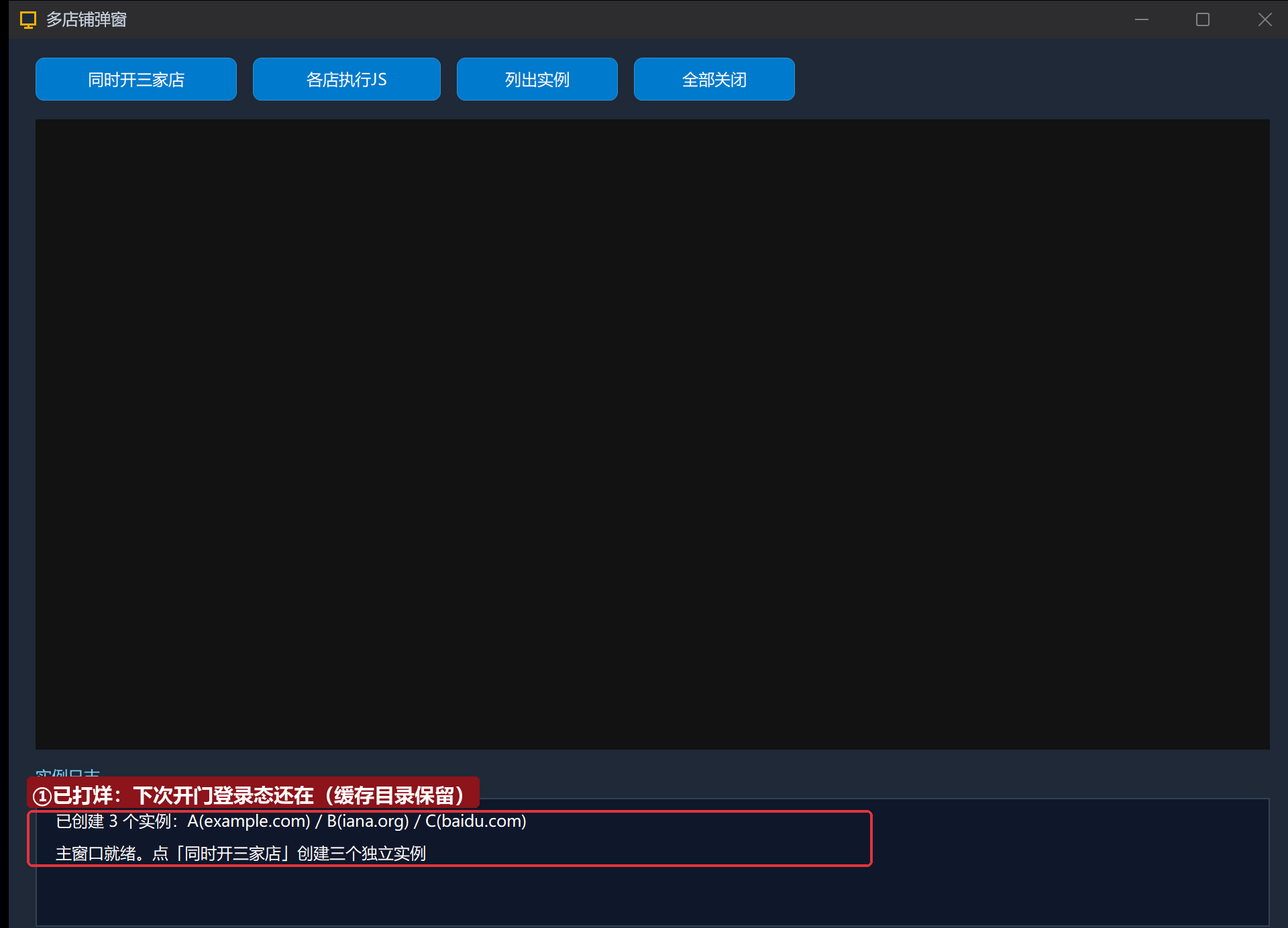Minimize the 多店铺弹窗 window
Image resolution: width=1288 pixels, height=928 pixels.
(1142, 19)
